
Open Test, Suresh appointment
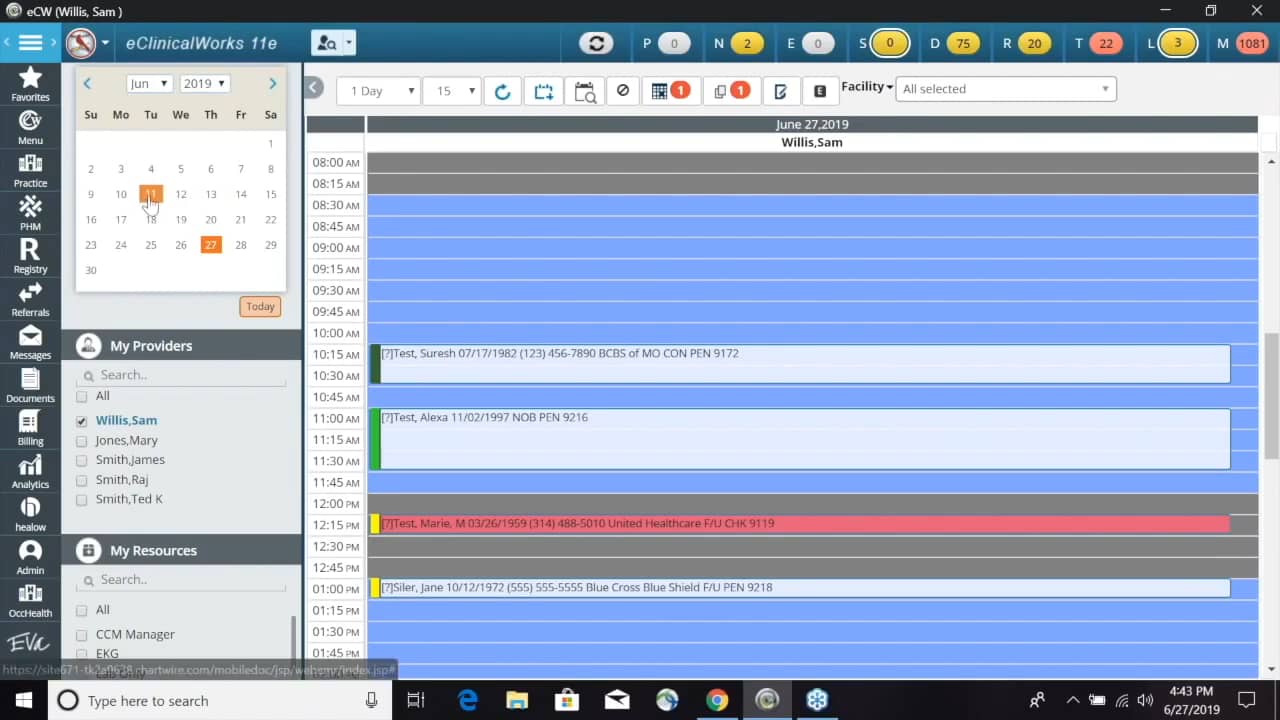[800, 364]
